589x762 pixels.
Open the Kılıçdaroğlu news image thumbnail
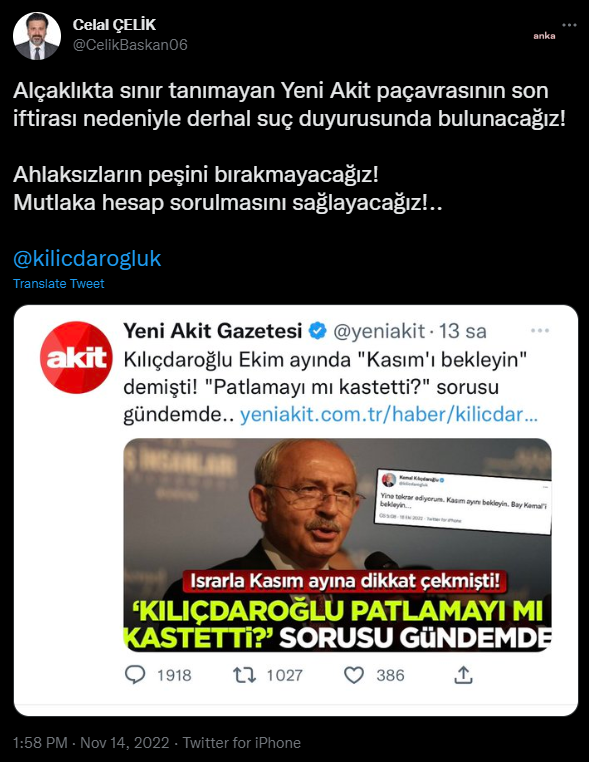337,545
